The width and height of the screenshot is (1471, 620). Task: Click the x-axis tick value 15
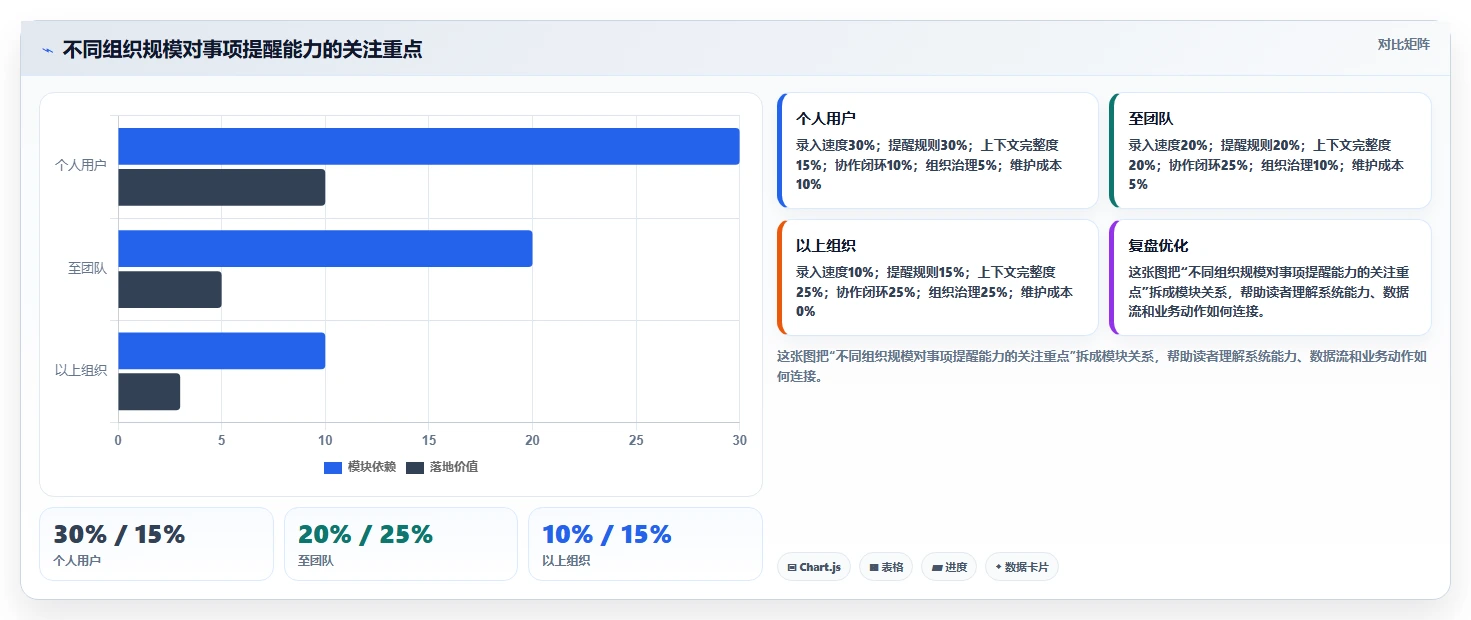click(429, 440)
